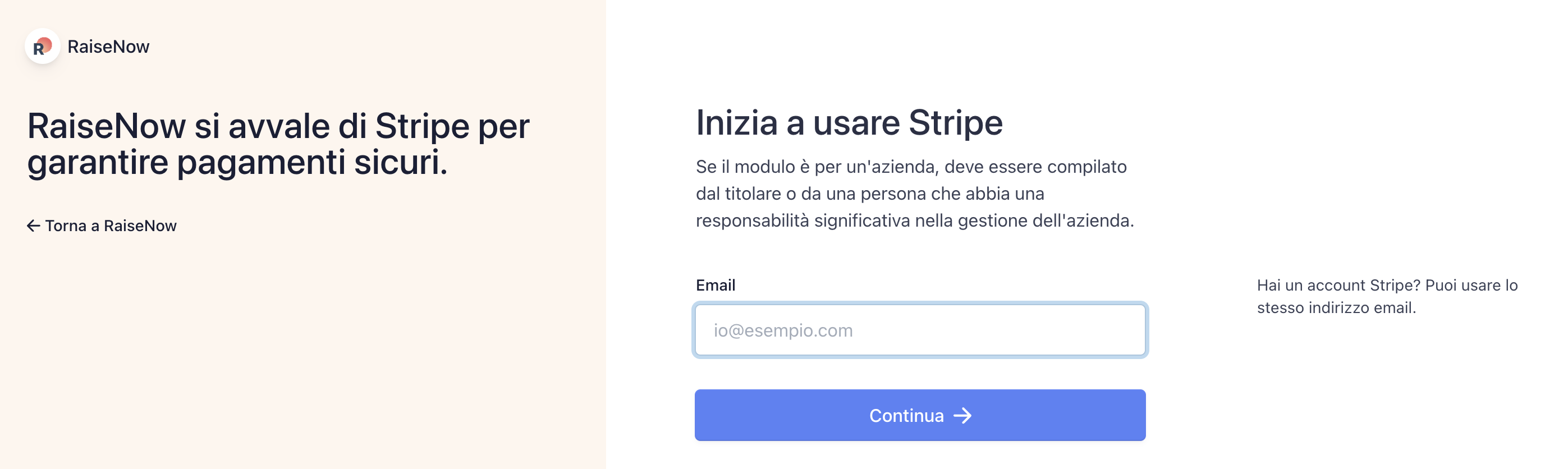
Task: Click the letter R in the logo
Action: [x=38, y=49]
